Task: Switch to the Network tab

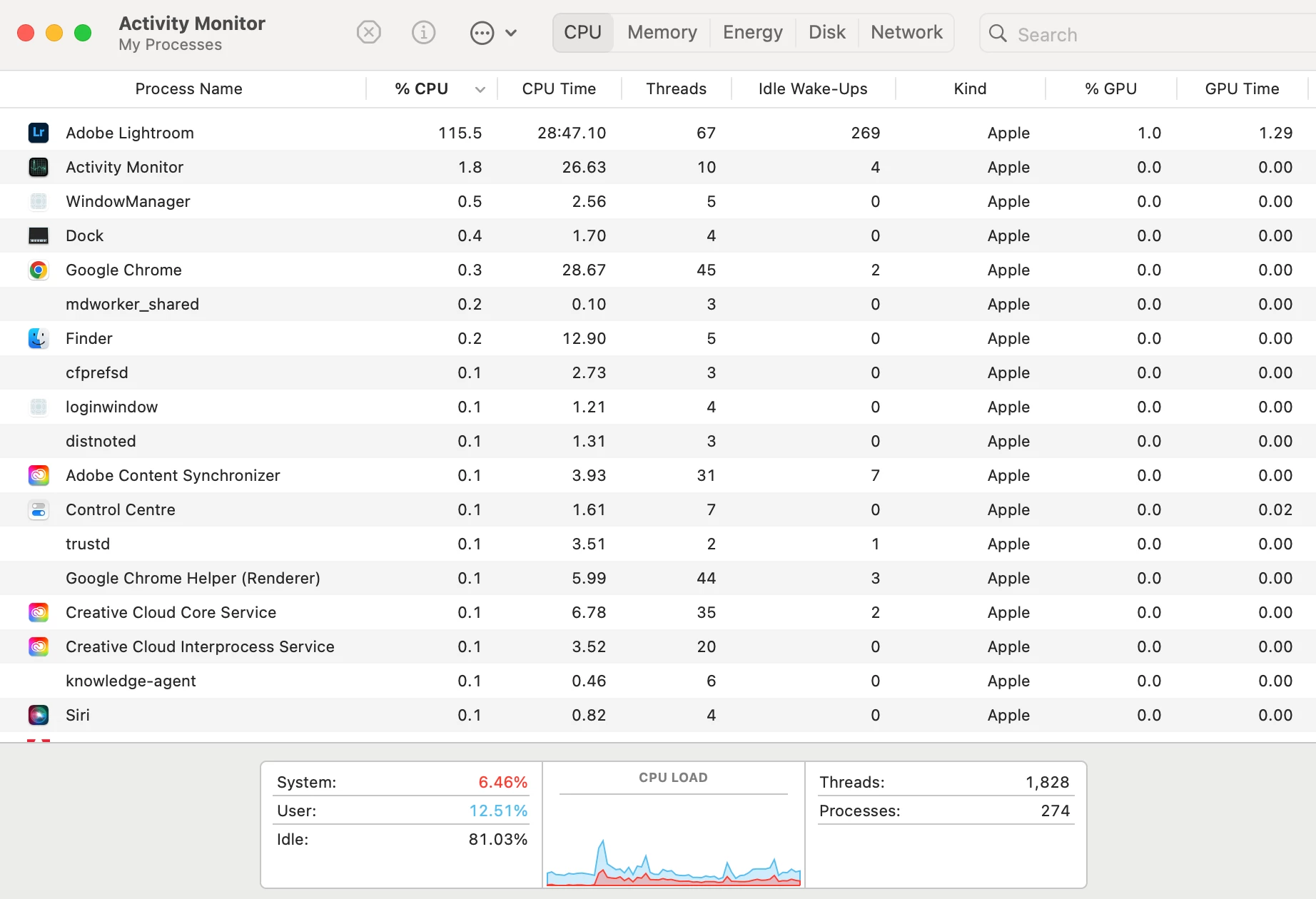Action: (x=907, y=33)
